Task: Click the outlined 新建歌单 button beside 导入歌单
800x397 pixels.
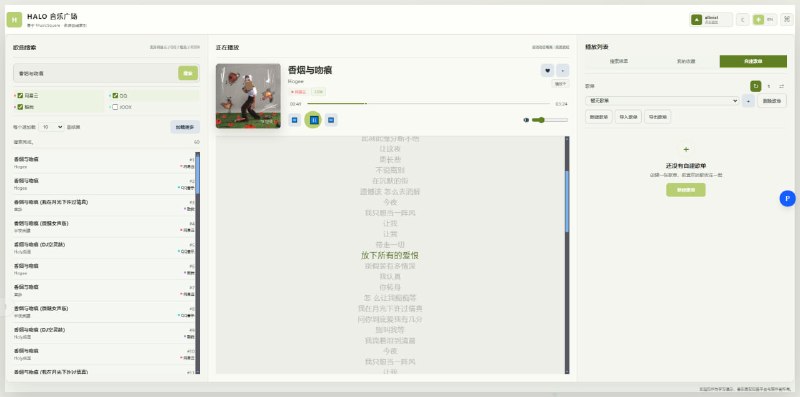Action: coord(598,117)
